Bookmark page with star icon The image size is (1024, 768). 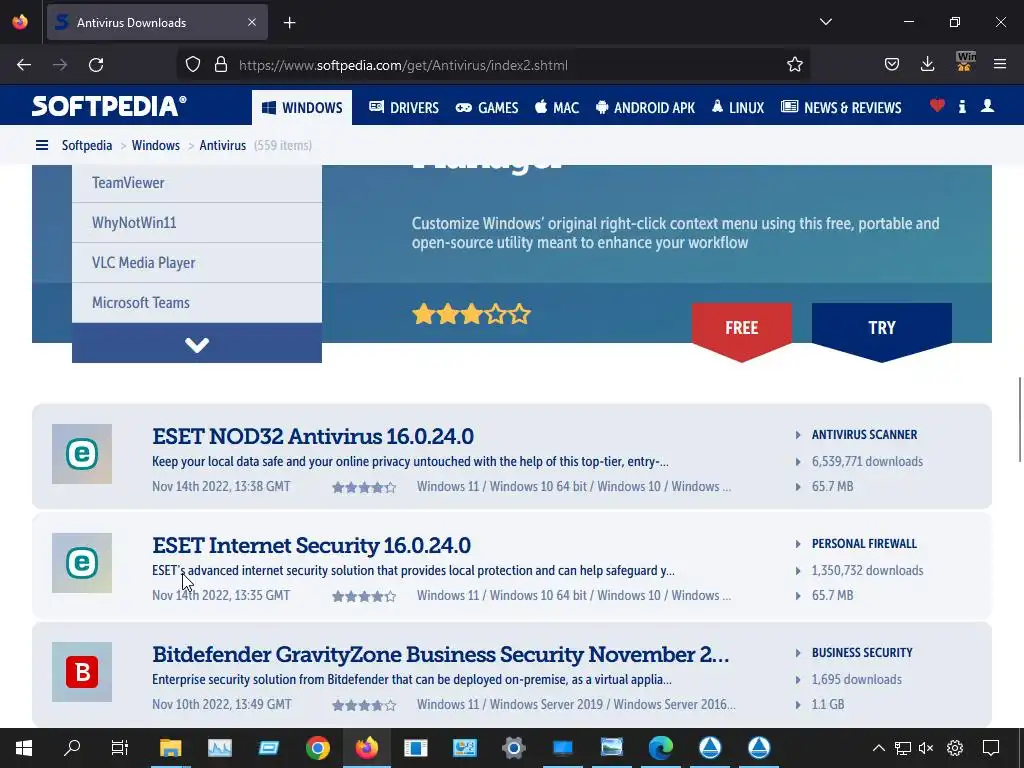(x=795, y=65)
